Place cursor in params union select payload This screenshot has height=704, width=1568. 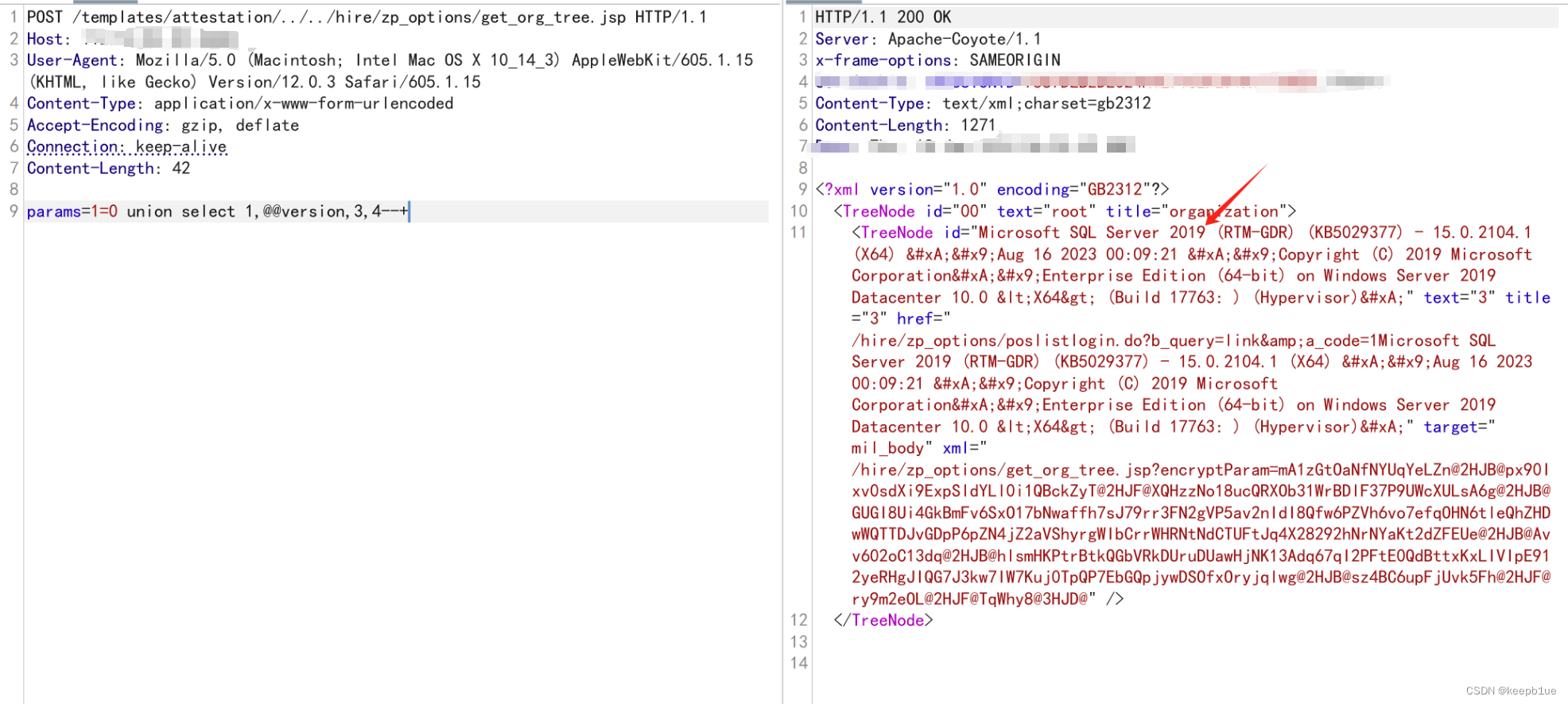pos(217,211)
